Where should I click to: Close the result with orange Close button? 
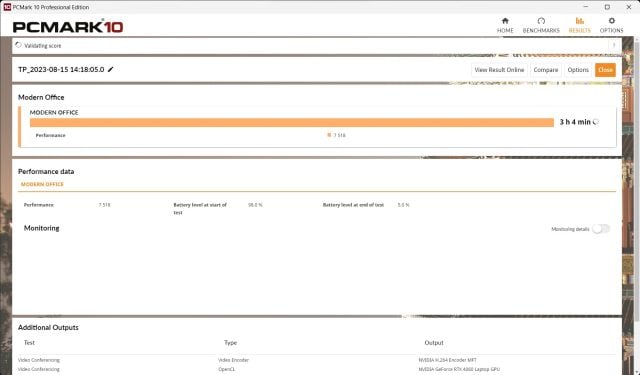[x=605, y=70]
